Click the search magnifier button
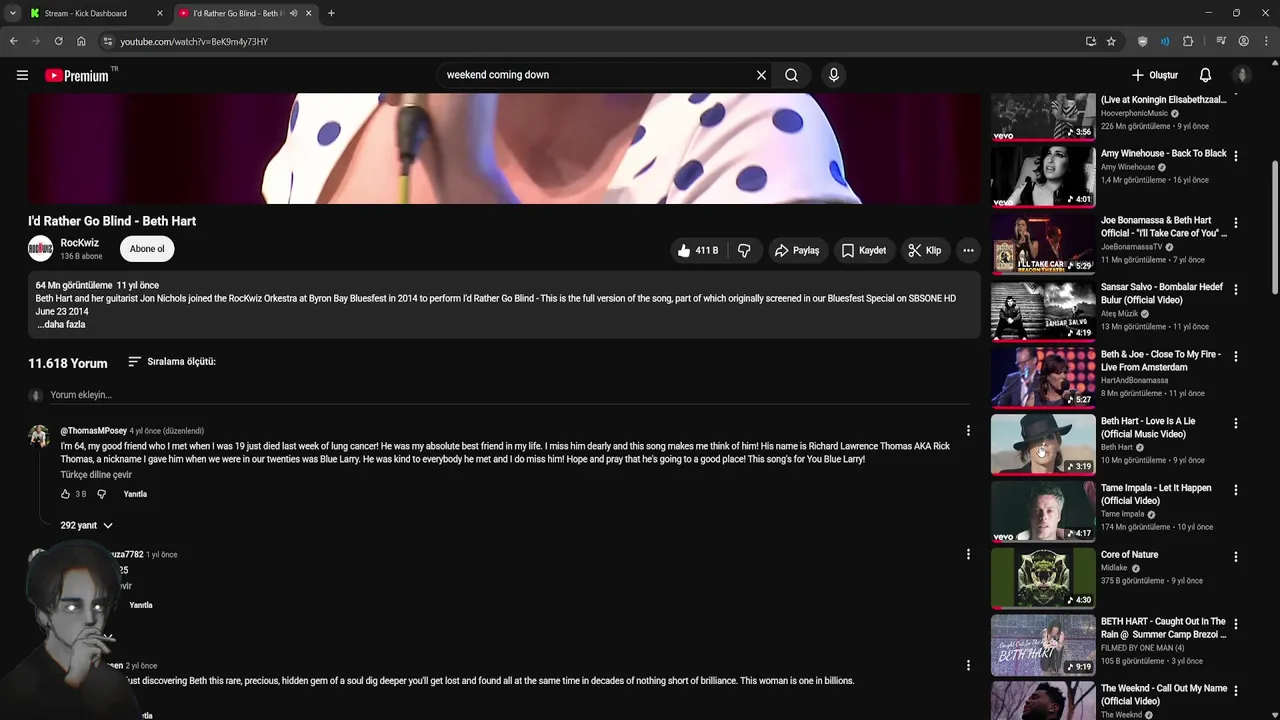 pos(791,75)
